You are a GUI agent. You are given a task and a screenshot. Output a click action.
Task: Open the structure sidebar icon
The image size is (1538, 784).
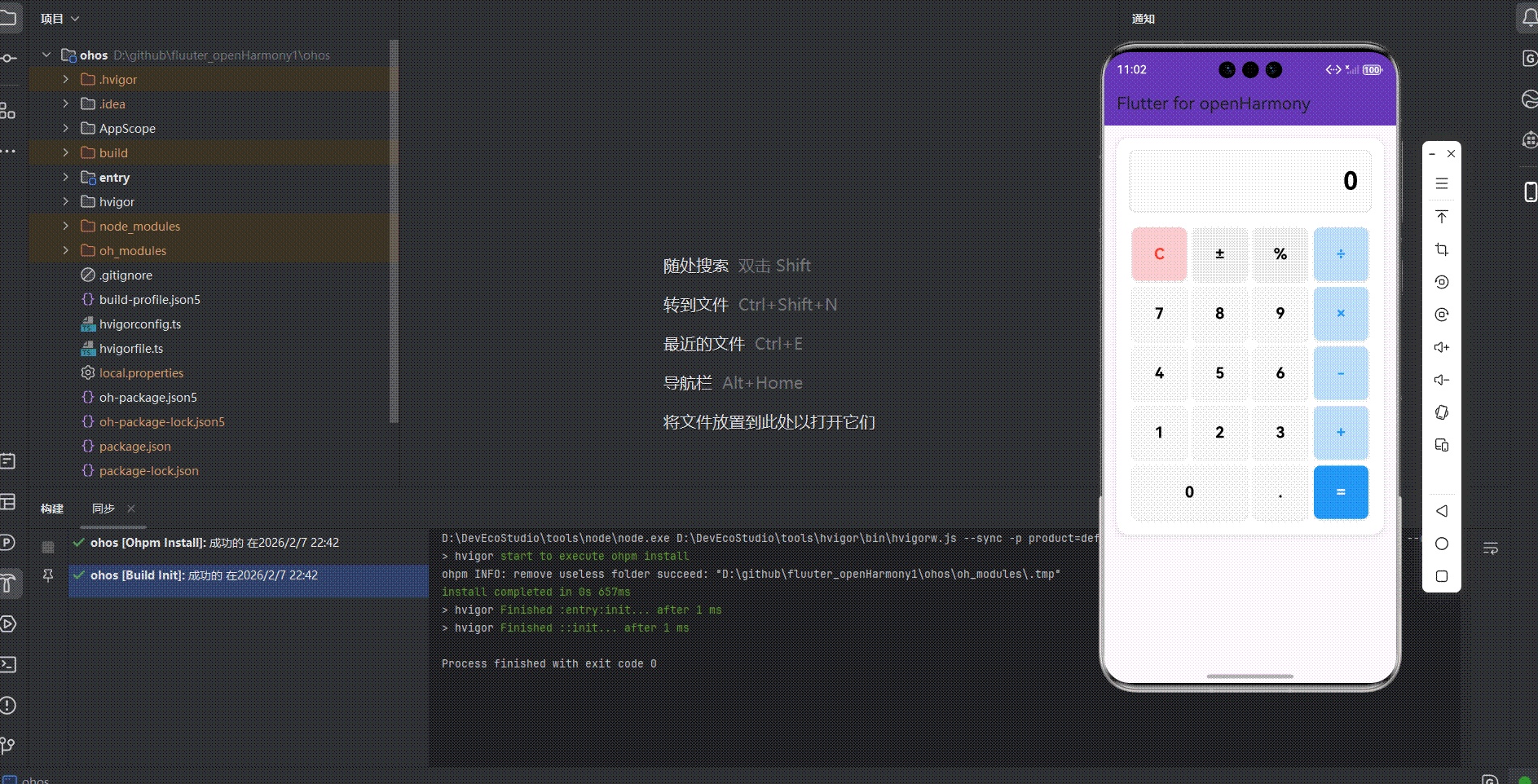point(8,110)
